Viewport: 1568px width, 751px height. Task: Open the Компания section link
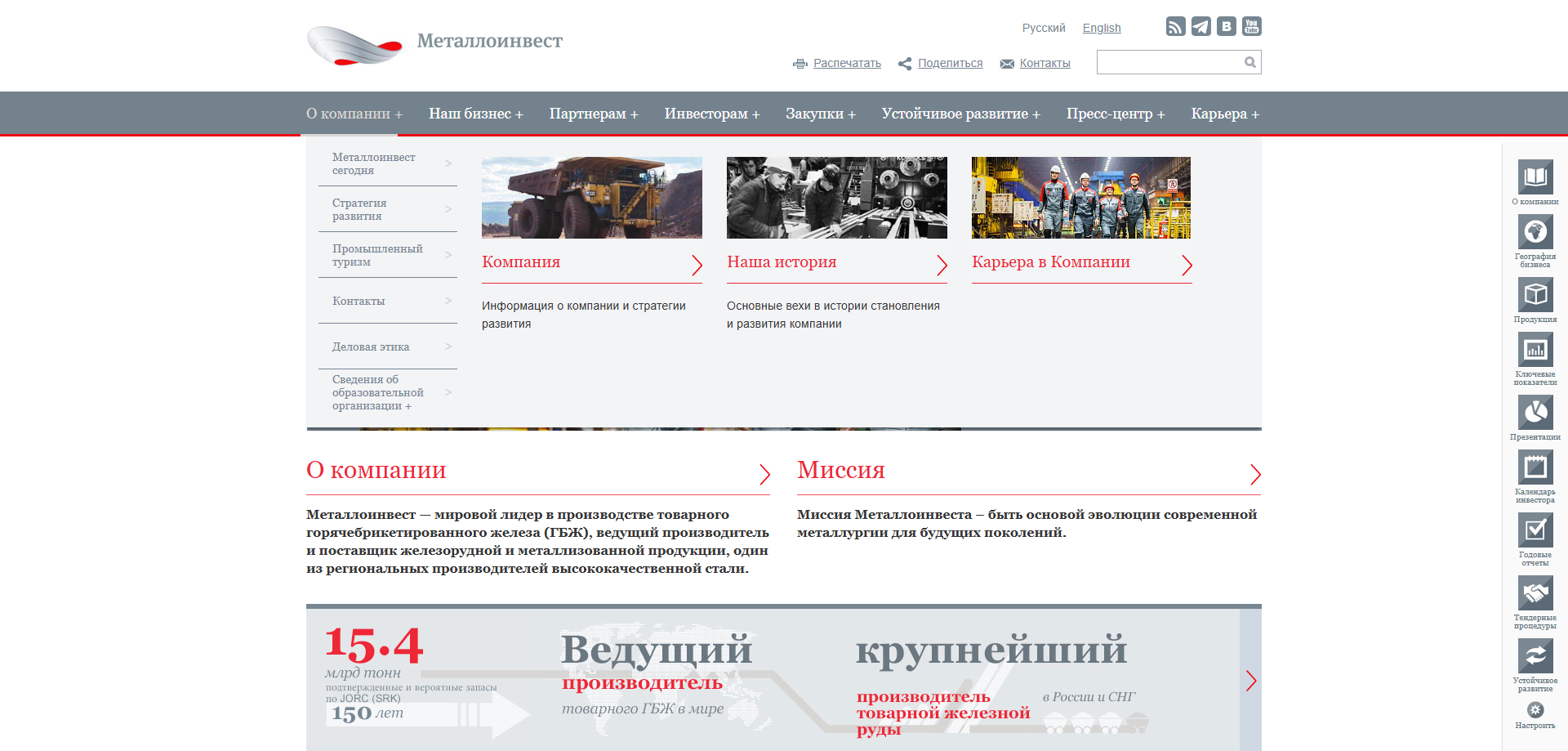[x=521, y=262]
